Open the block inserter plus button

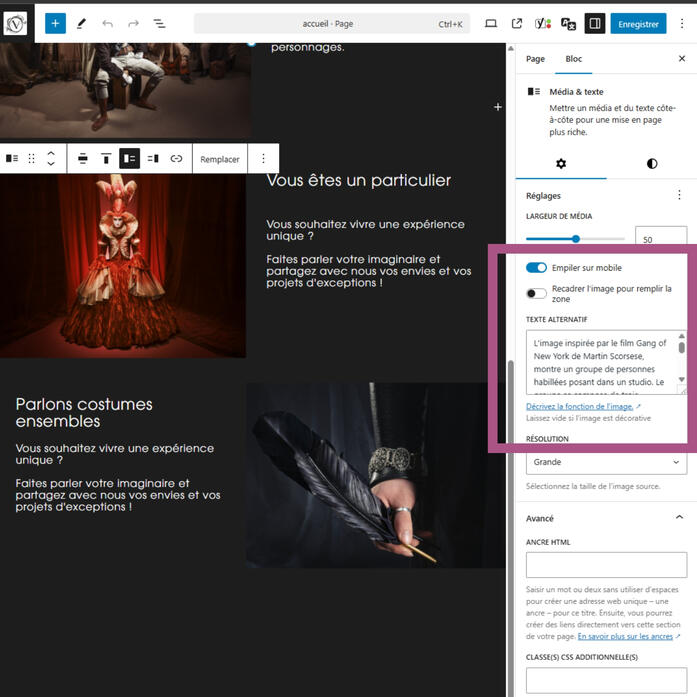pyautogui.click(x=55, y=23)
